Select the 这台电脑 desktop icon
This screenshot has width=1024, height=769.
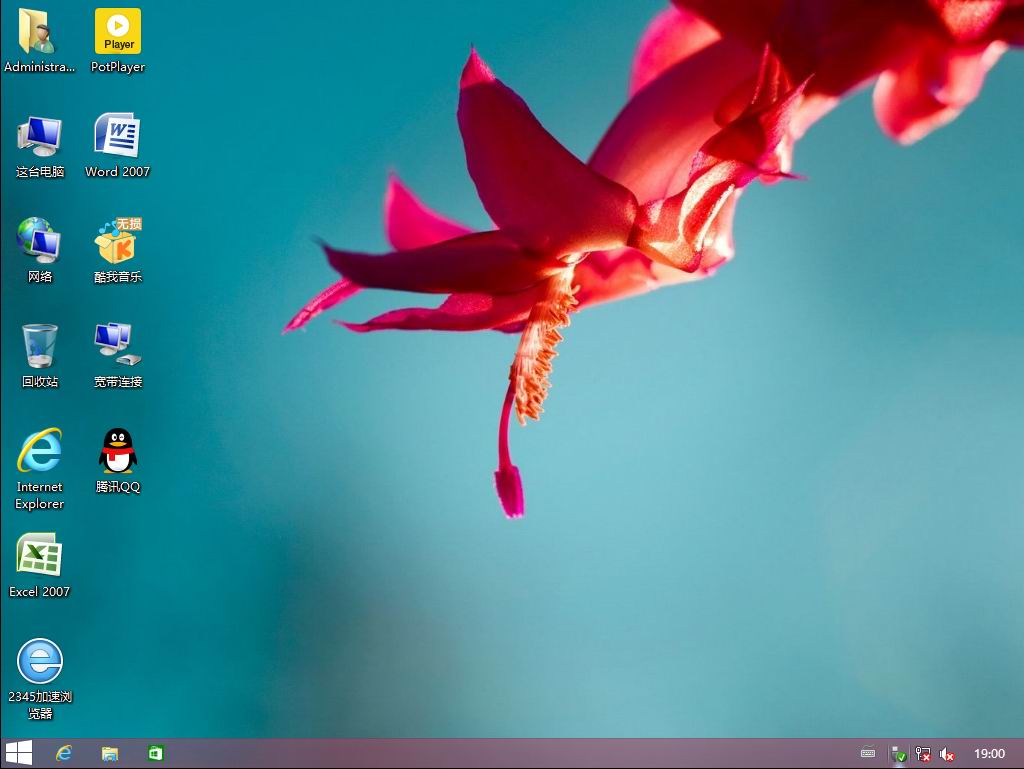pos(40,146)
